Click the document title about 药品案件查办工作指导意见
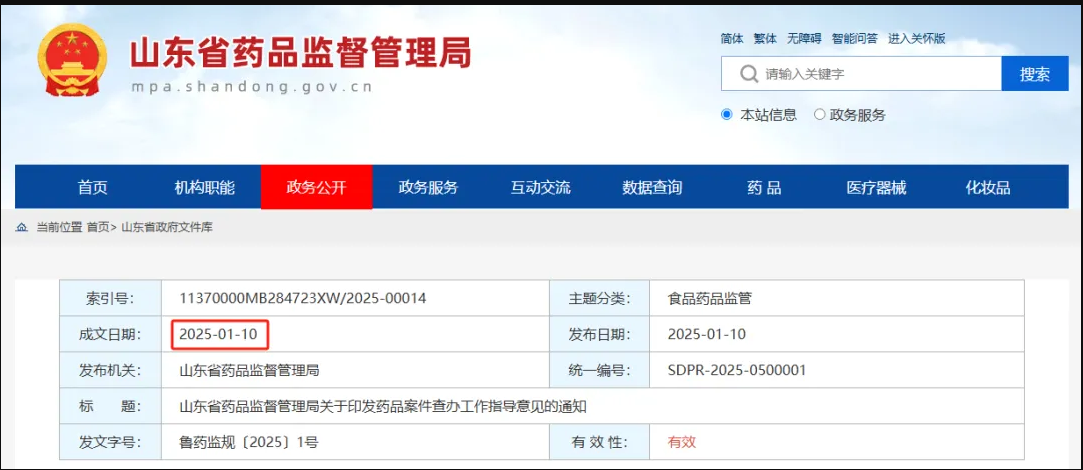 [383, 406]
